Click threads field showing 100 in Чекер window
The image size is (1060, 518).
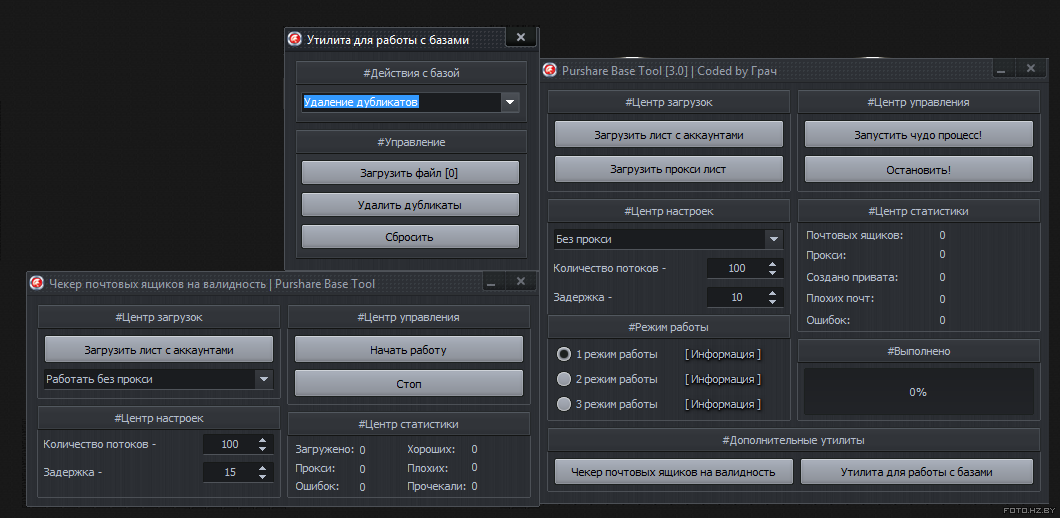point(230,444)
